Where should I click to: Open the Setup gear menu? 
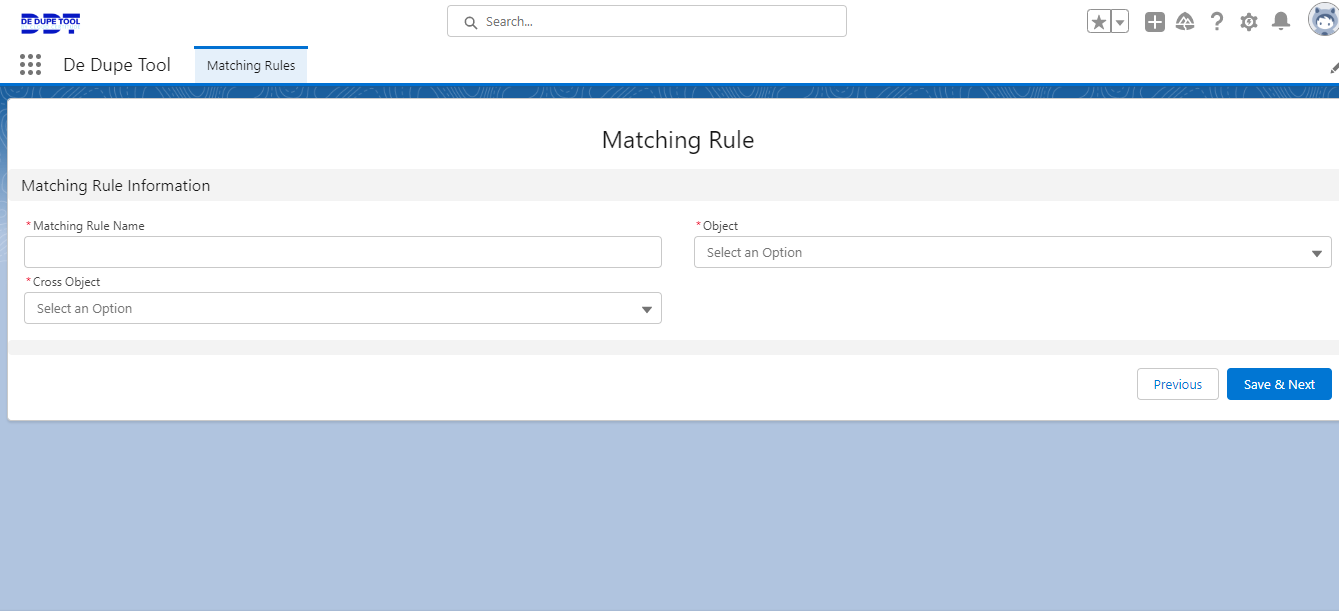pyautogui.click(x=1248, y=22)
